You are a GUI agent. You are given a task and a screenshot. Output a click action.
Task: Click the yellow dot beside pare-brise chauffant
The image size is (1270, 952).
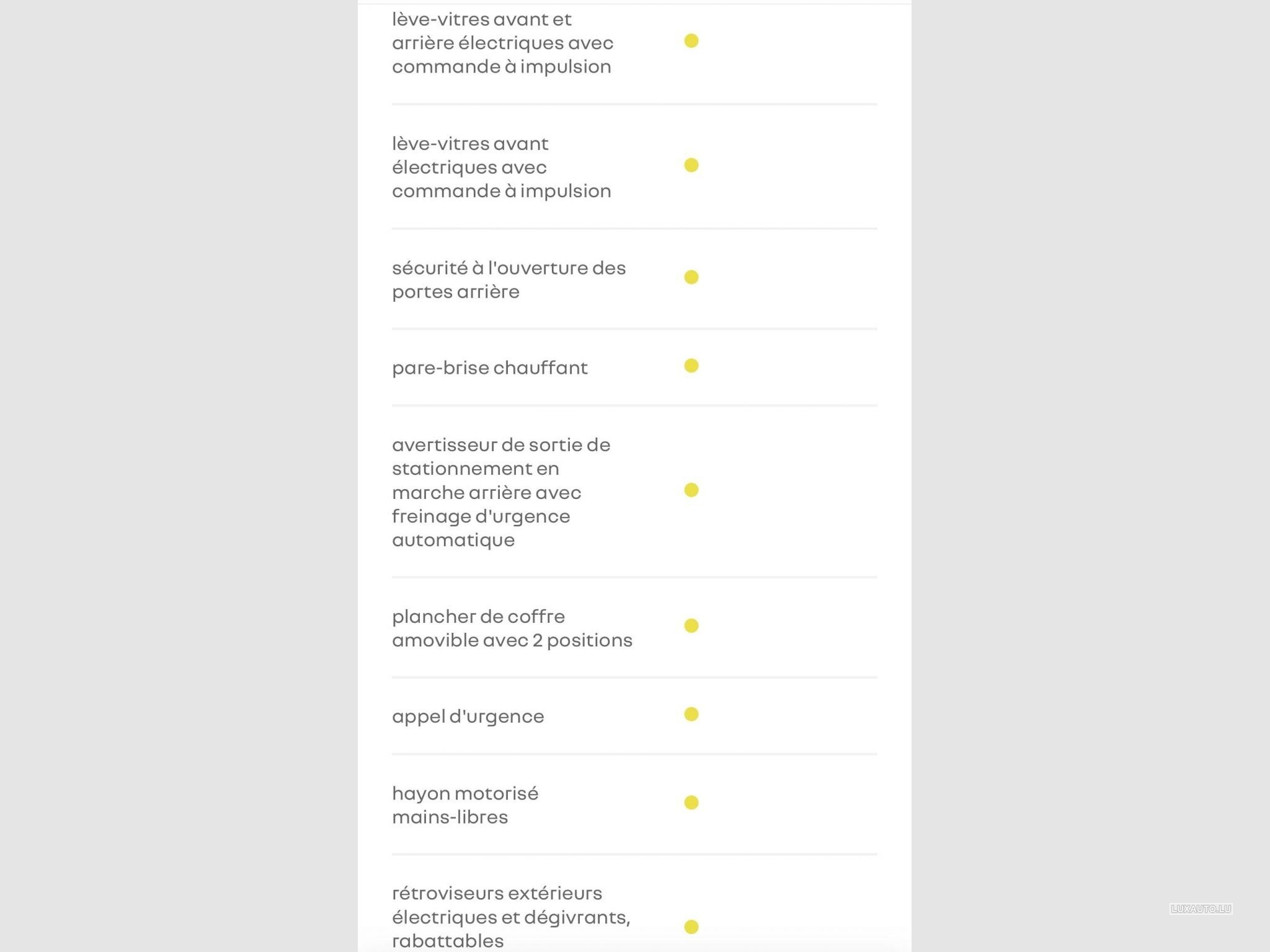coord(691,366)
